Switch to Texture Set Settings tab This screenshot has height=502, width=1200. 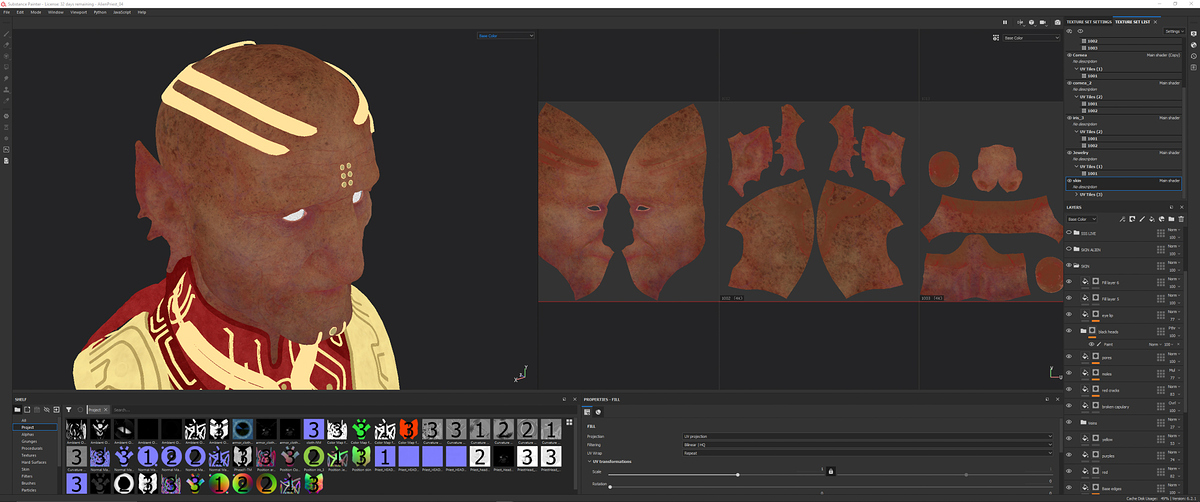tap(1089, 21)
